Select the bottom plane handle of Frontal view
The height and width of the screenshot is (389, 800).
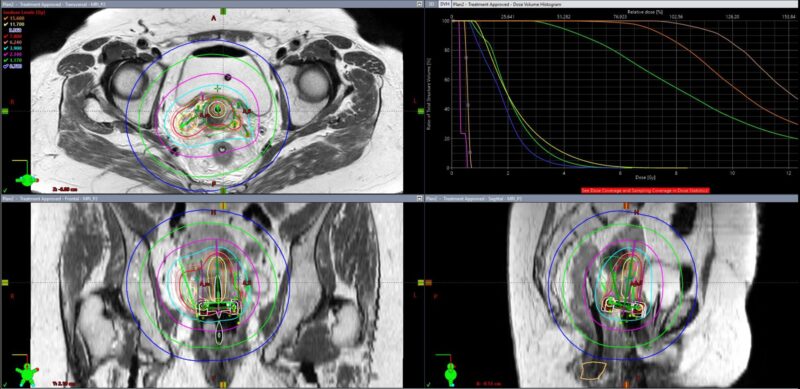click(223, 385)
